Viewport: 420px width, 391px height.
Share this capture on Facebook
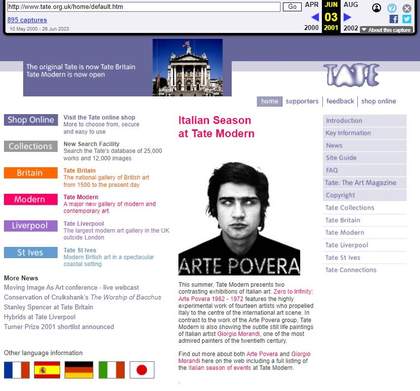(394, 19)
